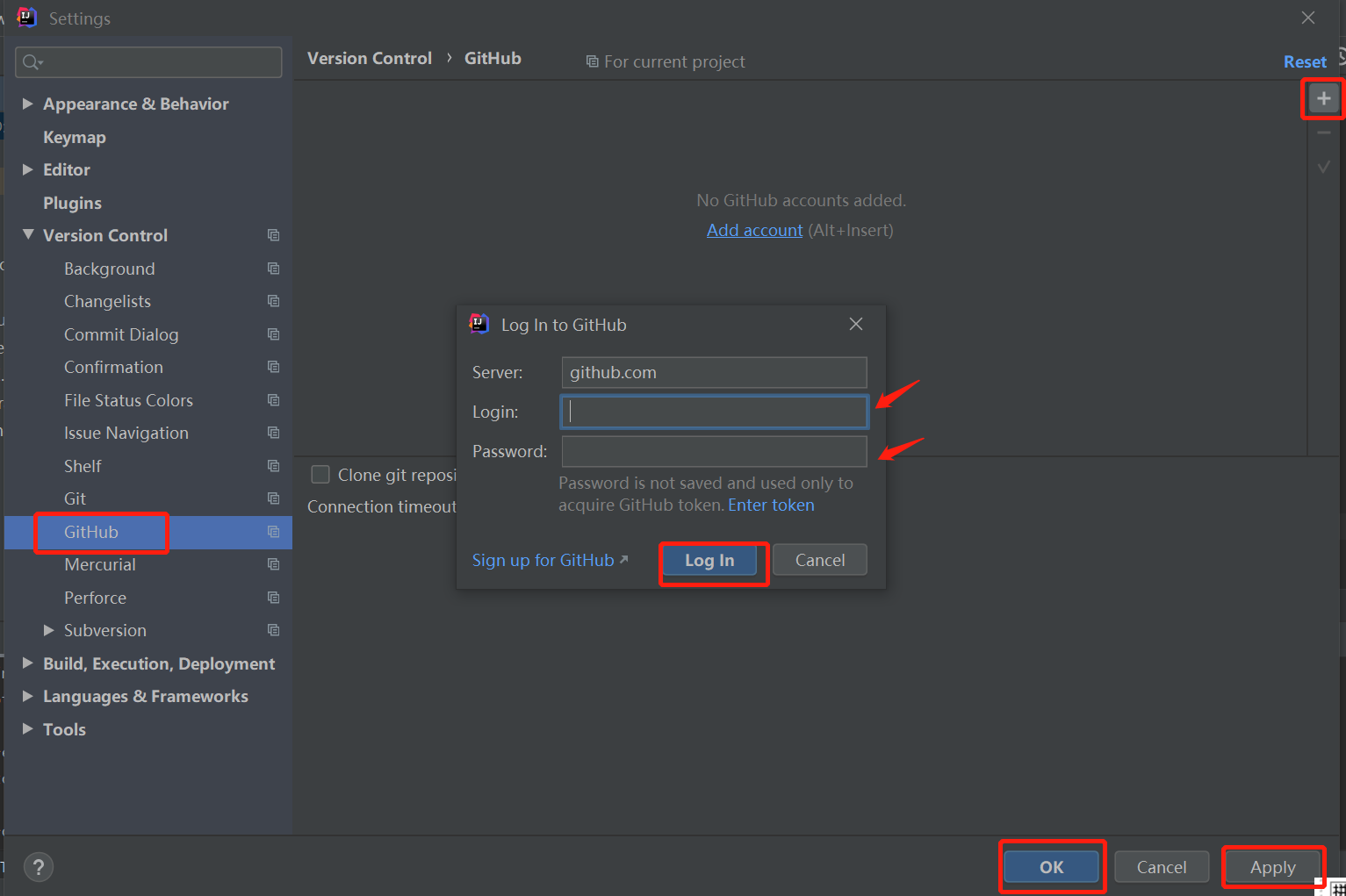Click Cancel in the Settings dialog
The height and width of the screenshot is (896, 1346).
(1162, 867)
